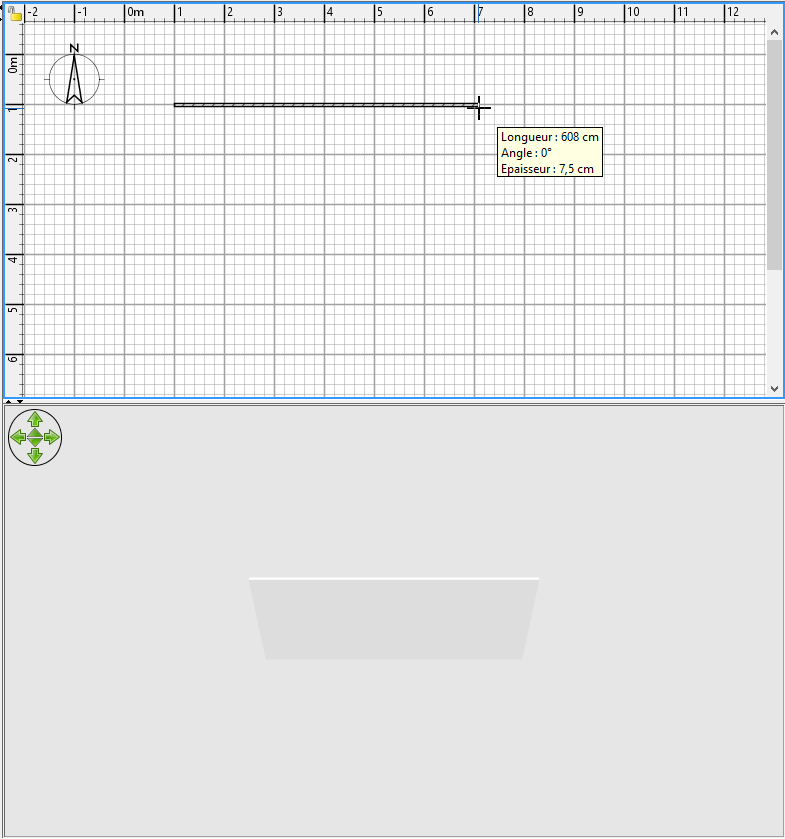Select the horizontal wall drawn in plan
Screen dimensions: 785x839
tap(325, 105)
